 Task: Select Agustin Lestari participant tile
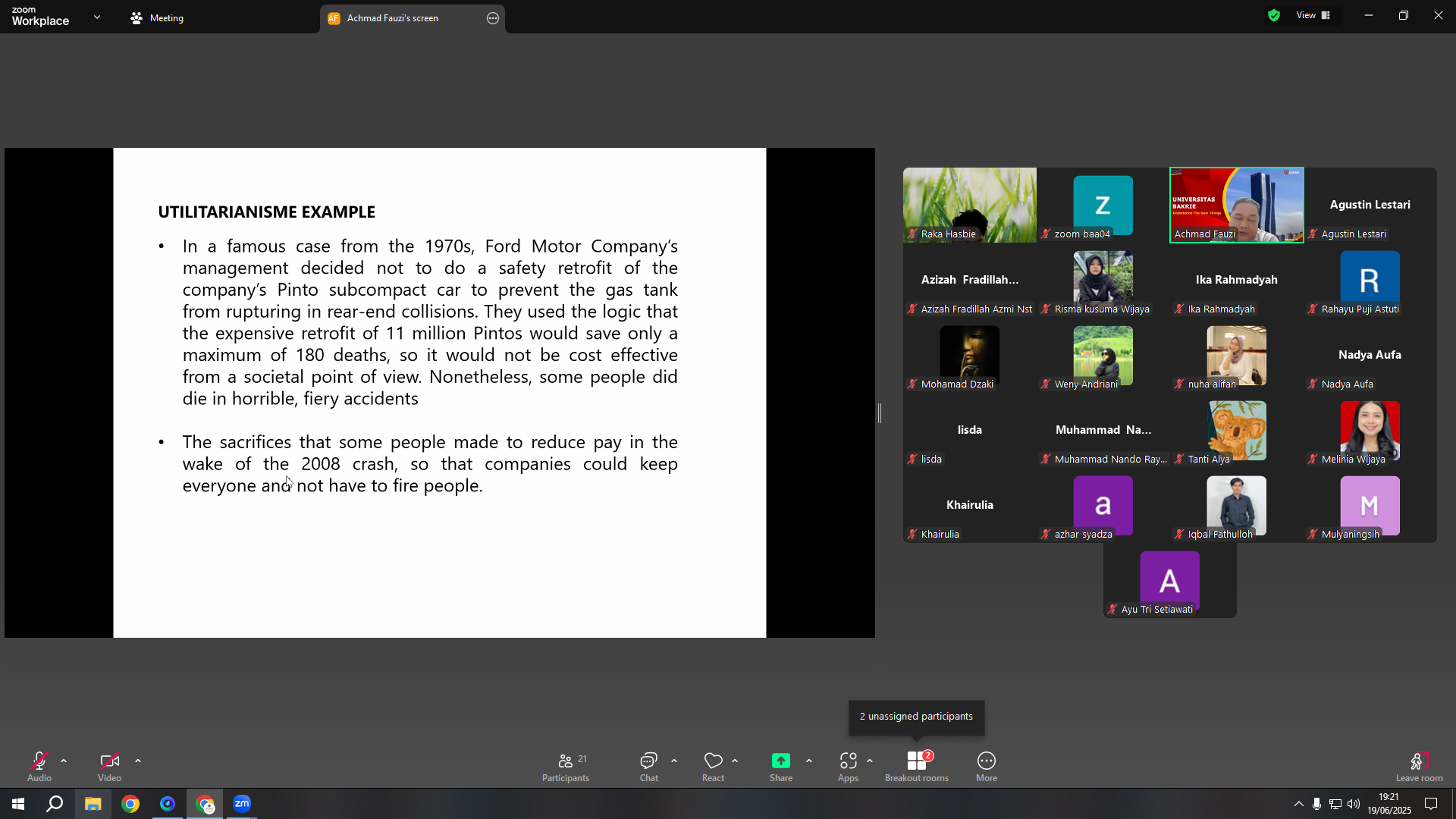point(1370,205)
